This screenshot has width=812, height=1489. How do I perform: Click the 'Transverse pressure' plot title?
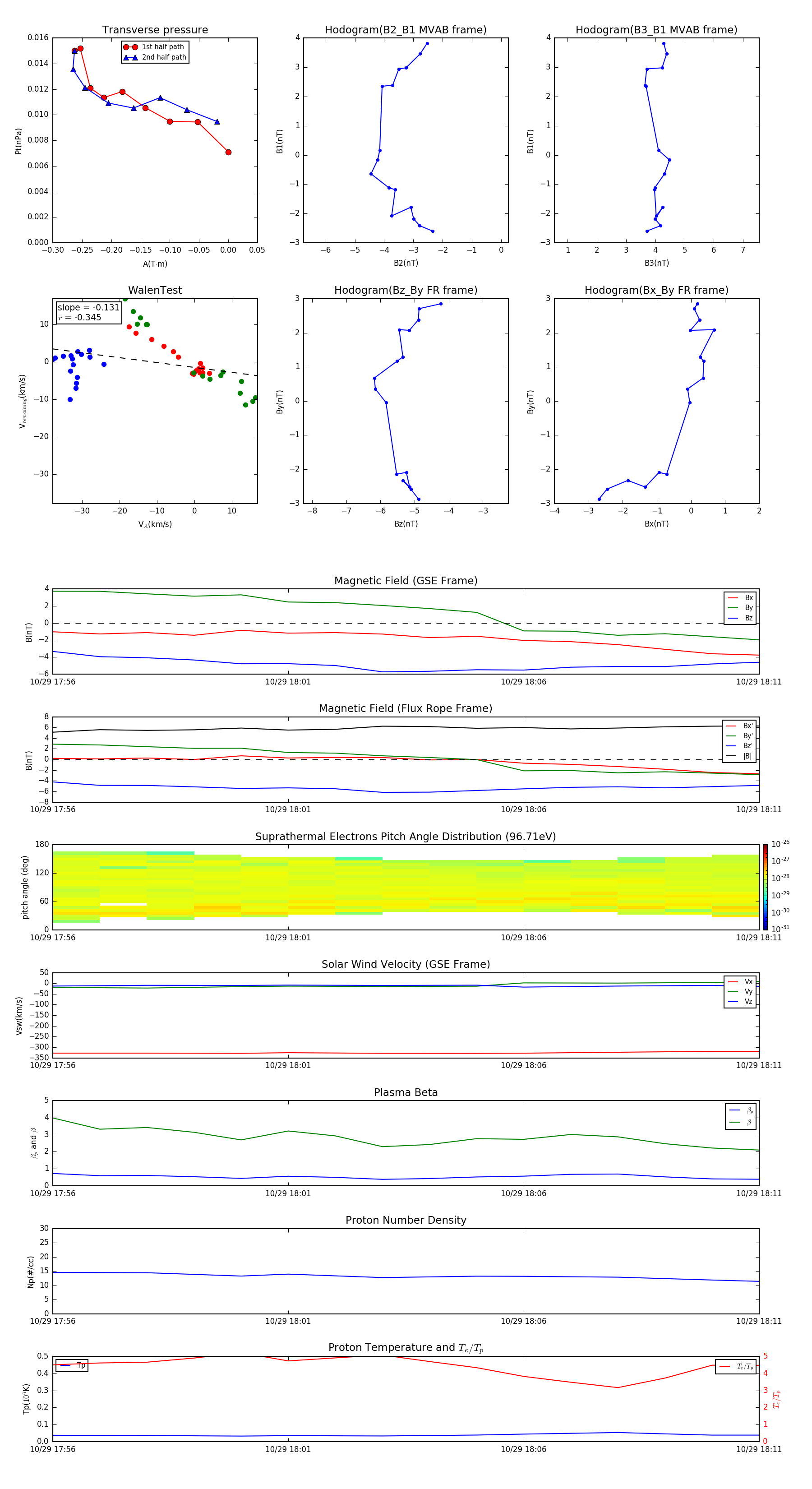point(155,29)
